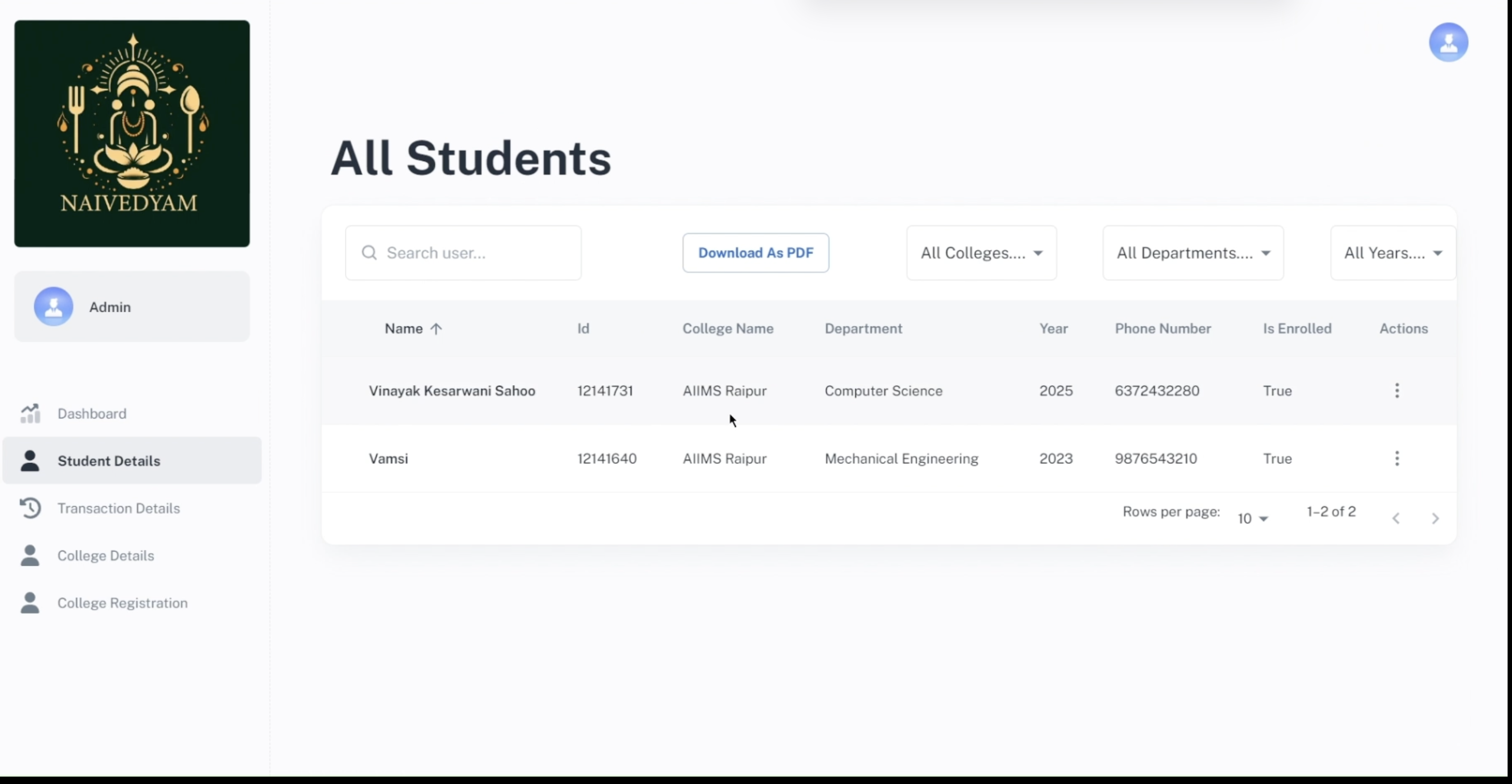Viewport: 1512px width, 784px height.
Task: Open actions menu for Vinayak Kesarwani Sahoo
Action: tap(1397, 390)
